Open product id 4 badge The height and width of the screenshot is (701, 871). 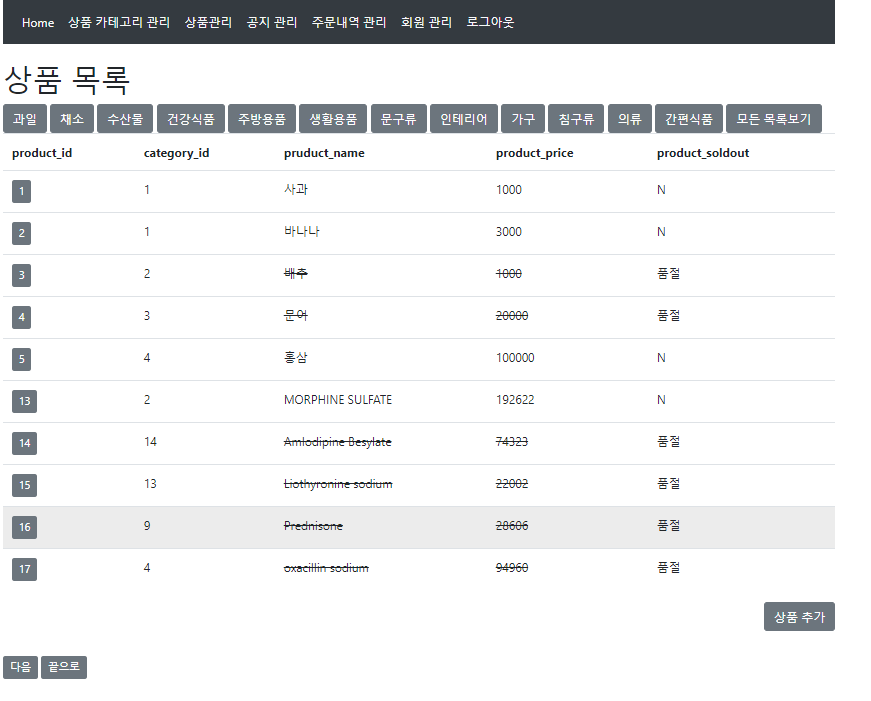[x=22, y=317]
